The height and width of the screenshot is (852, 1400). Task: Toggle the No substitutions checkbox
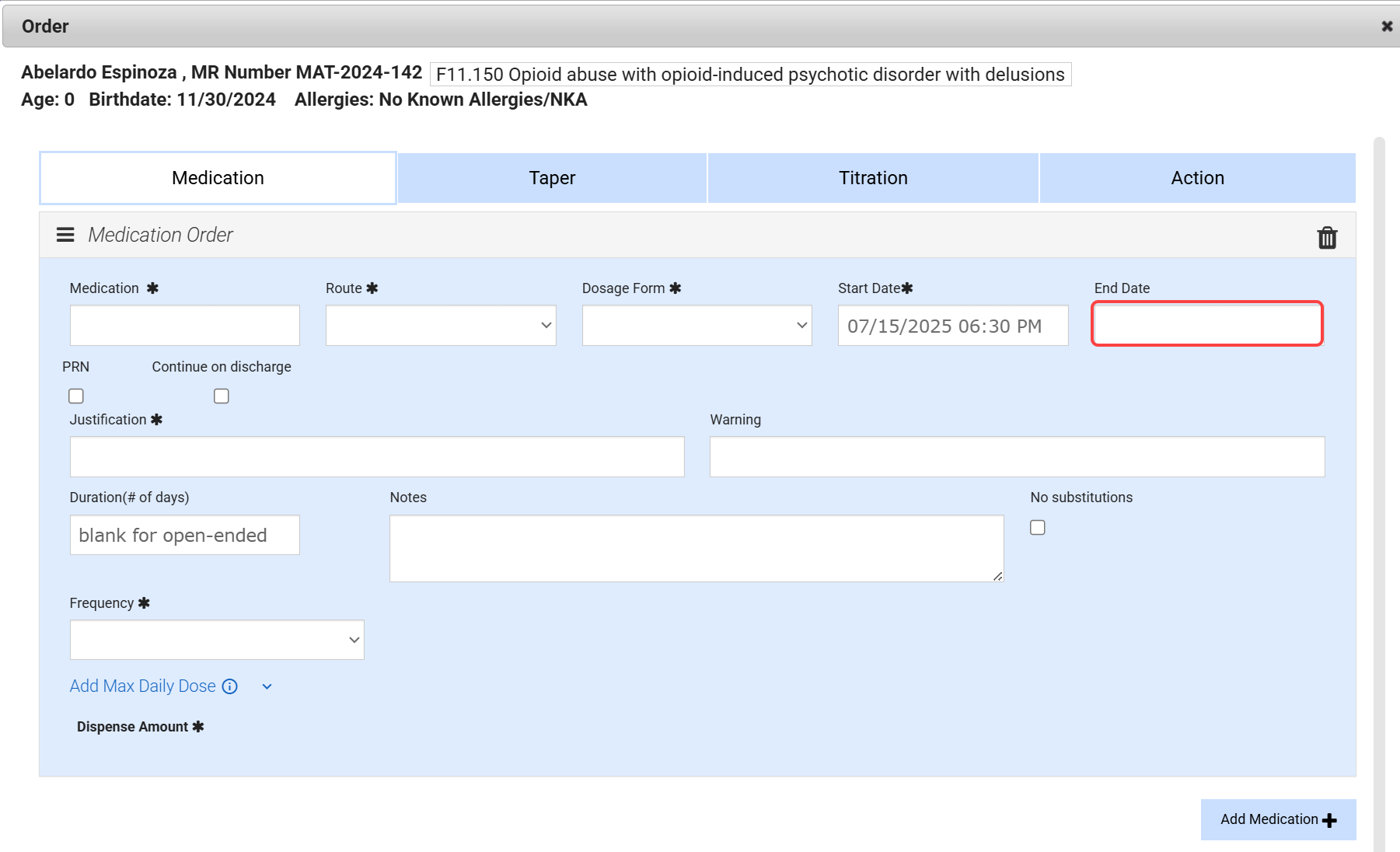1038,528
